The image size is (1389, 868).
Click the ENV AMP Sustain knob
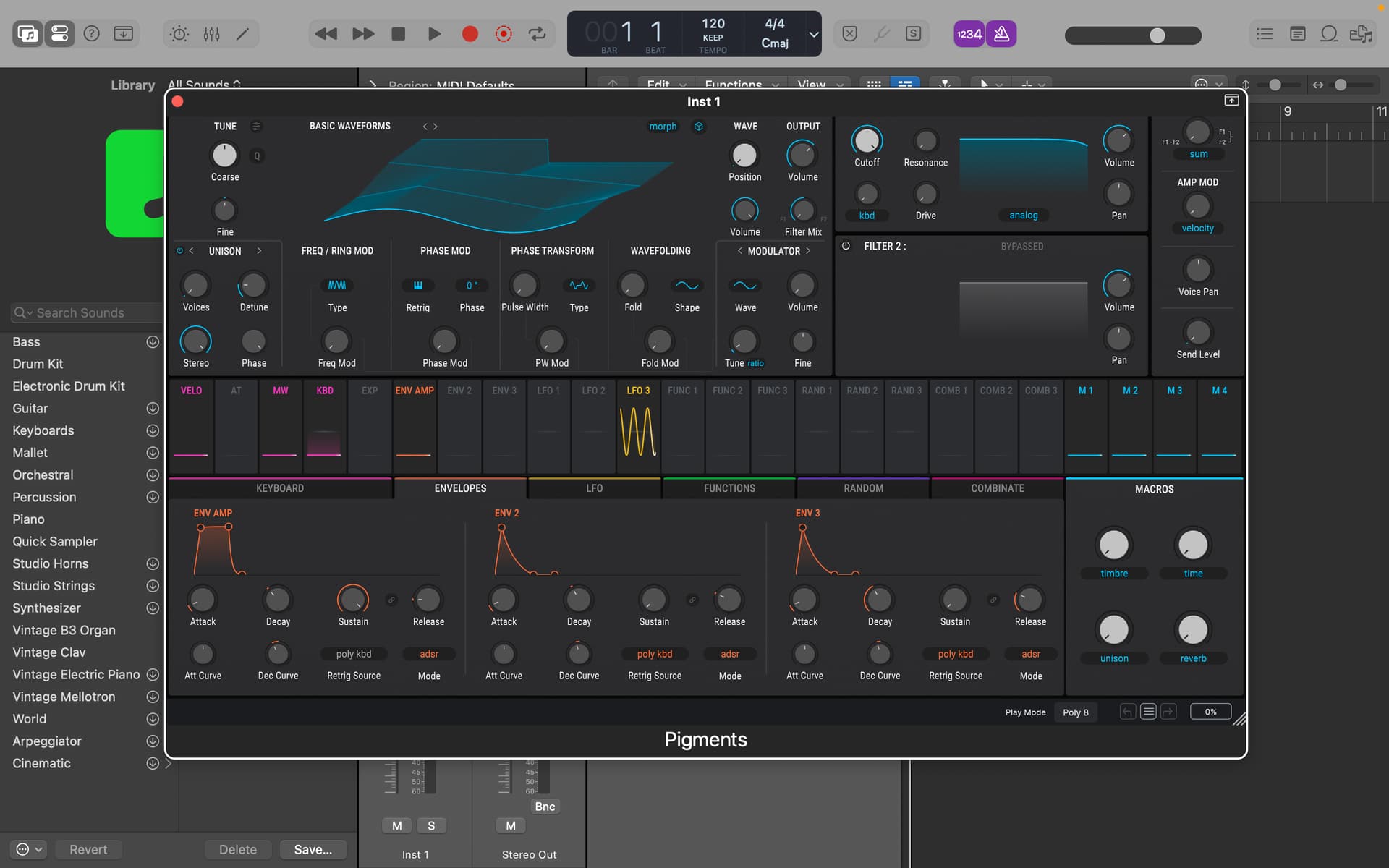[353, 600]
